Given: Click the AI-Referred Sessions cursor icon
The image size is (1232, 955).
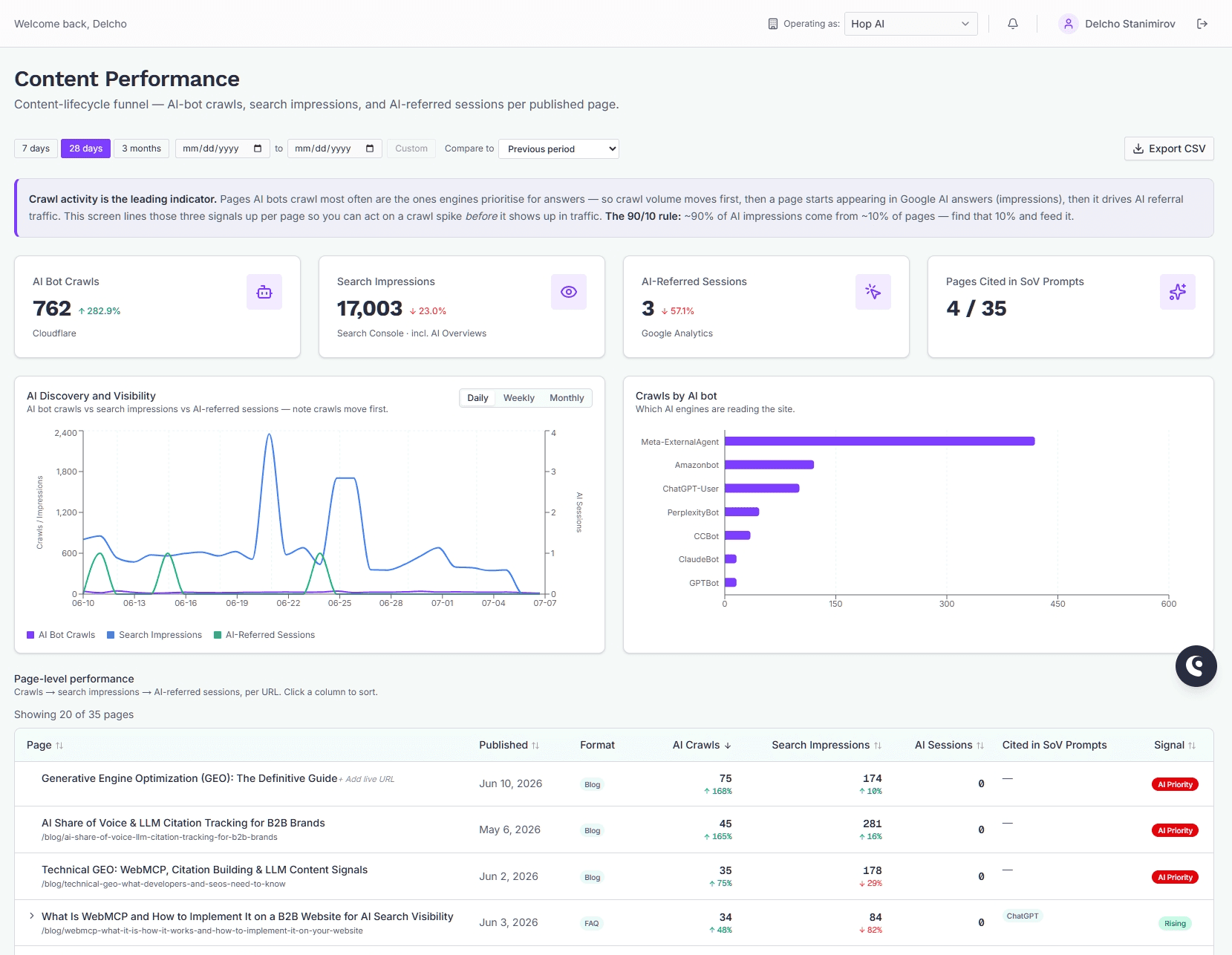Looking at the screenshot, I should [873, 292].
